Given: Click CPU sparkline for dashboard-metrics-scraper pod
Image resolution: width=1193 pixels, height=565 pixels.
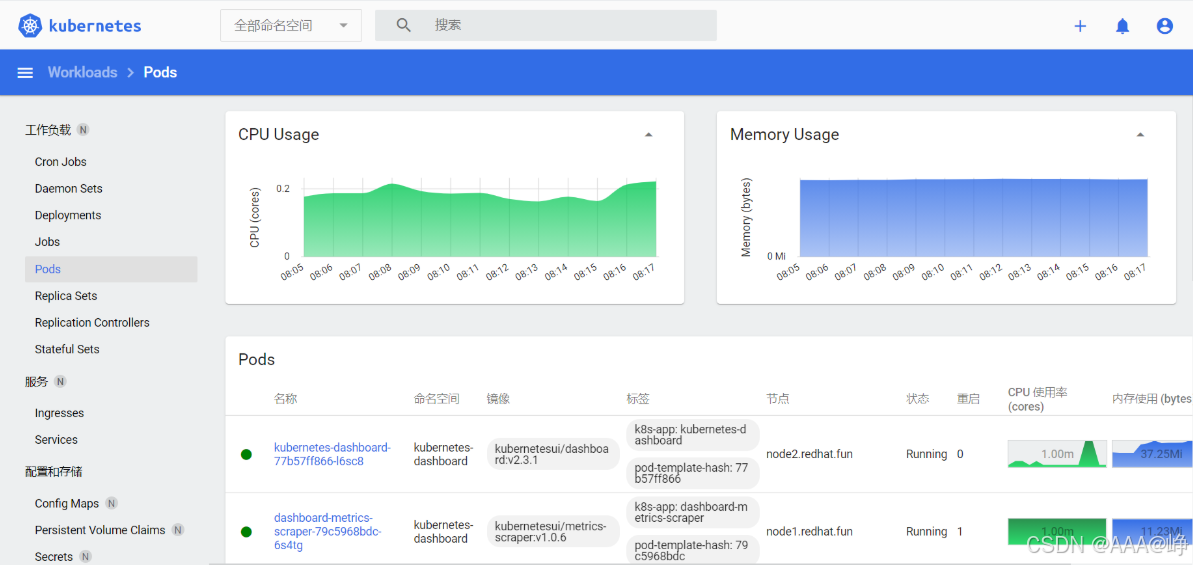Looking at the screenshot, I should (x=1057, y=532).
